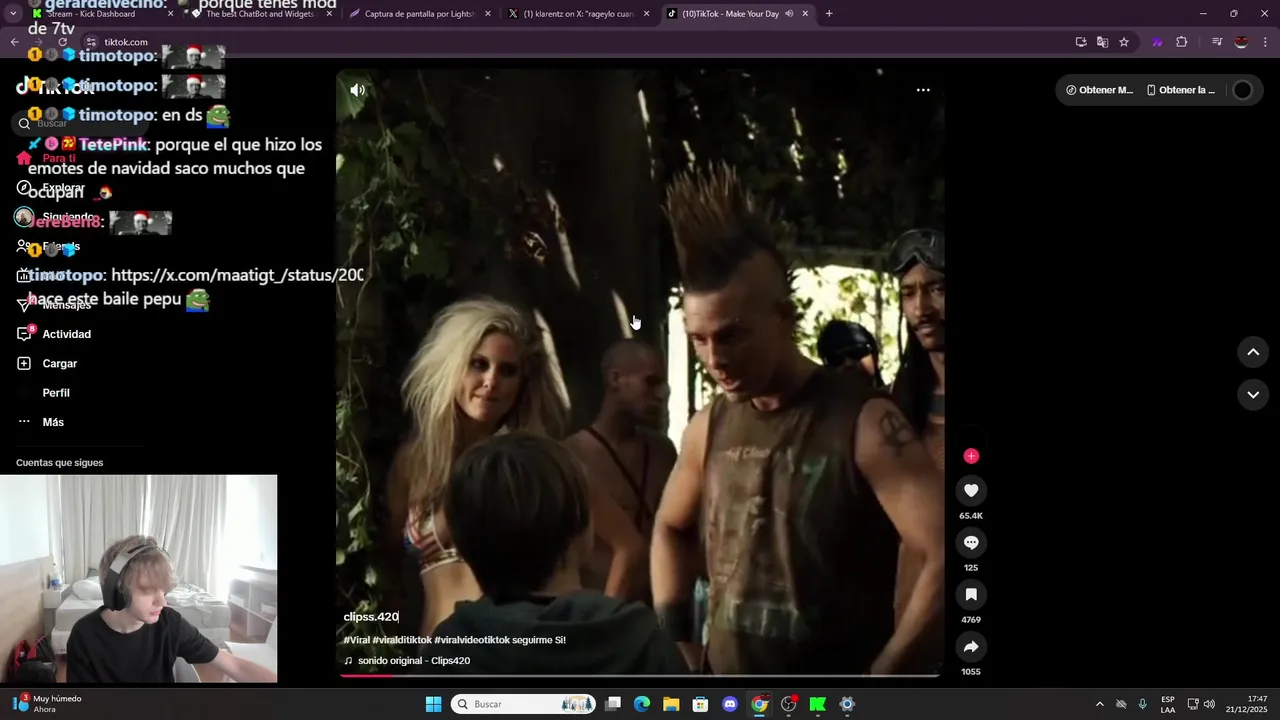Click the Explorar compass icon

(24, 188)
